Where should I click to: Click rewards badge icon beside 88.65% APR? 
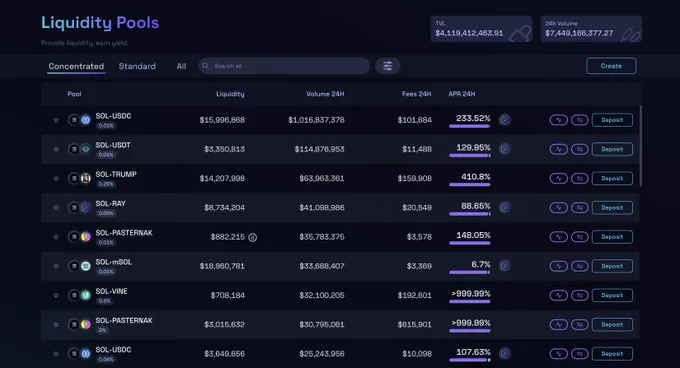click(x=504, y=208)
